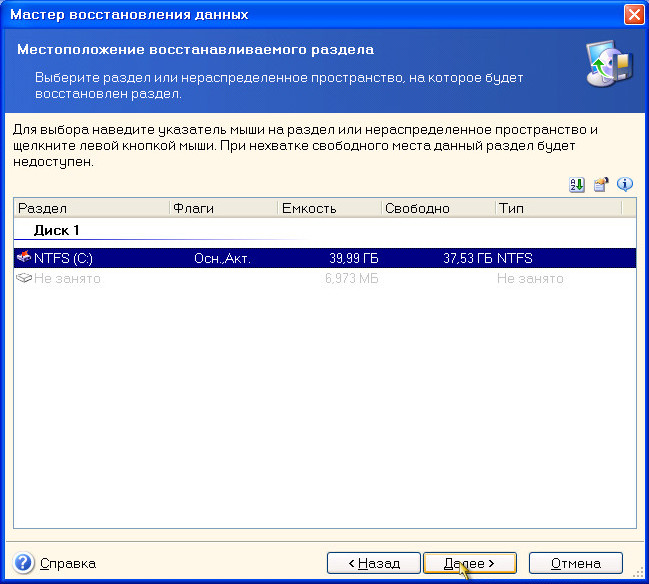The height and width of the screenshot is (584, 649).
Task: Click the sort A-Z toolbar icon
Action: [x=577, y=185]
